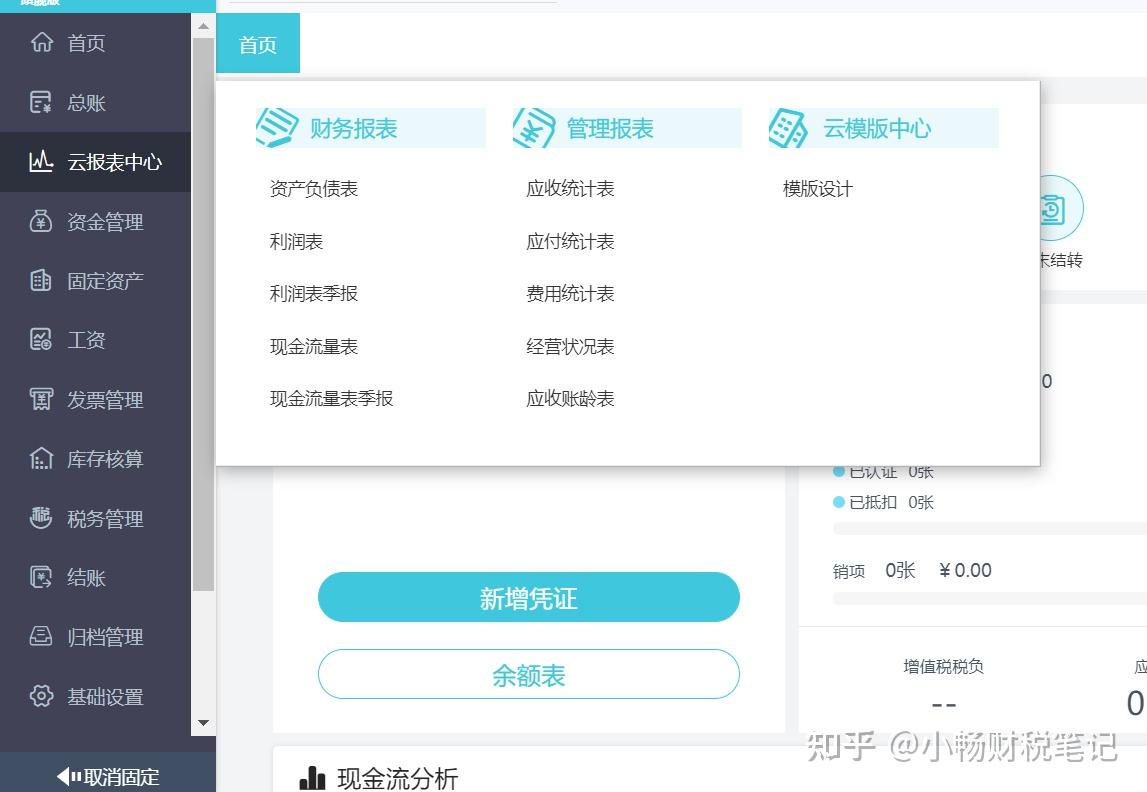Click the 工资 payroll icon
The height and width of the screenshot is (792, 1147).
coord(41,339)
